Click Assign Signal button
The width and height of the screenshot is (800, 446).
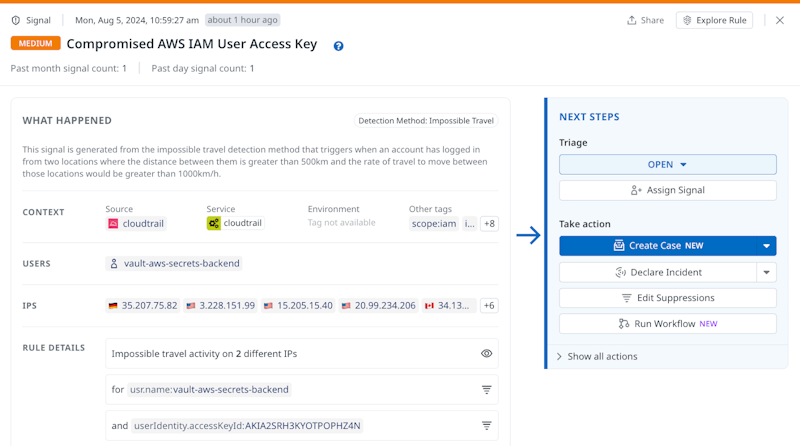pos(667,190)
